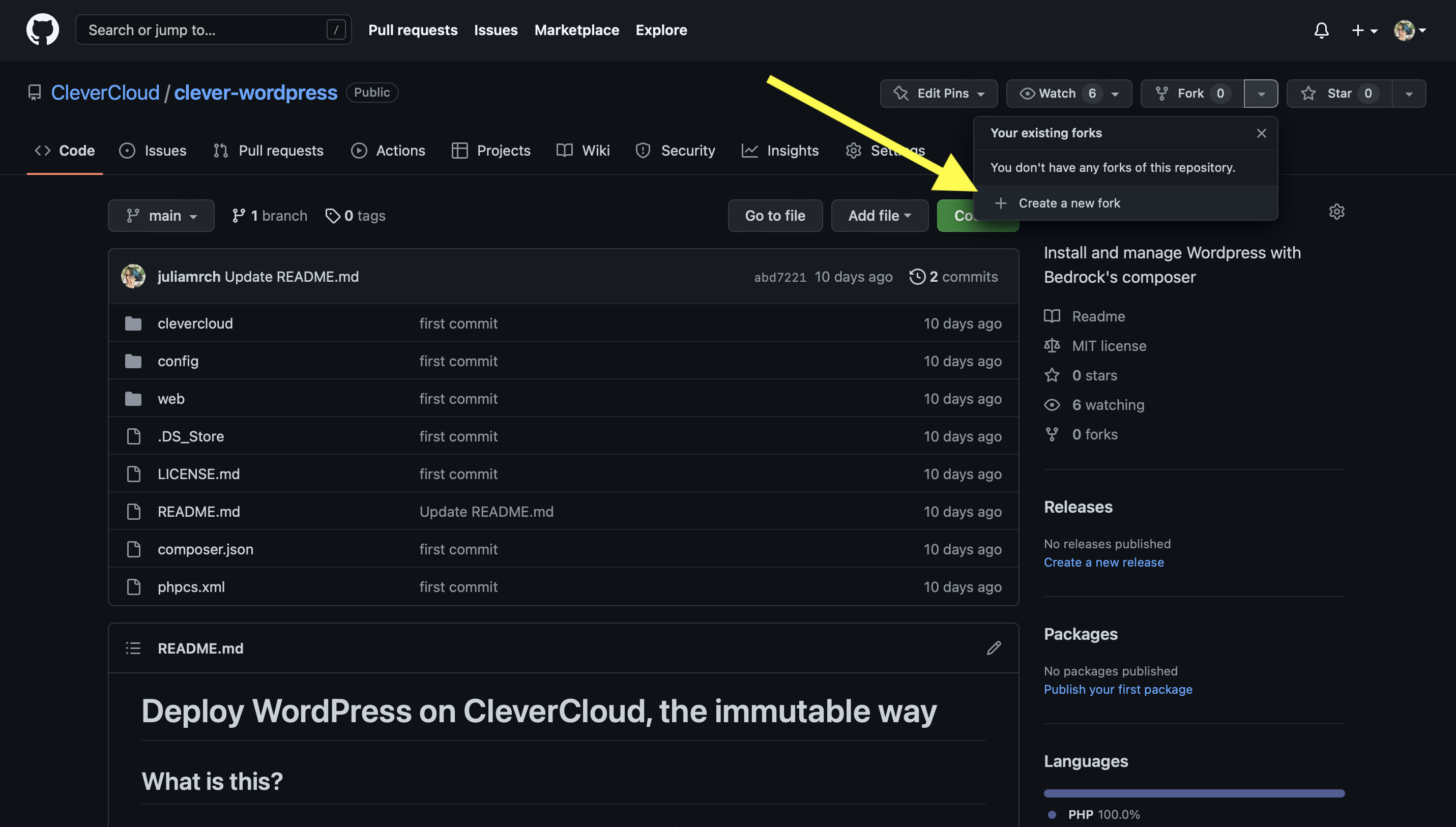The width and height of the screenshot is (1456, 827).
Task: Select Create a new fork
Action: click(x=1125, y=203)
